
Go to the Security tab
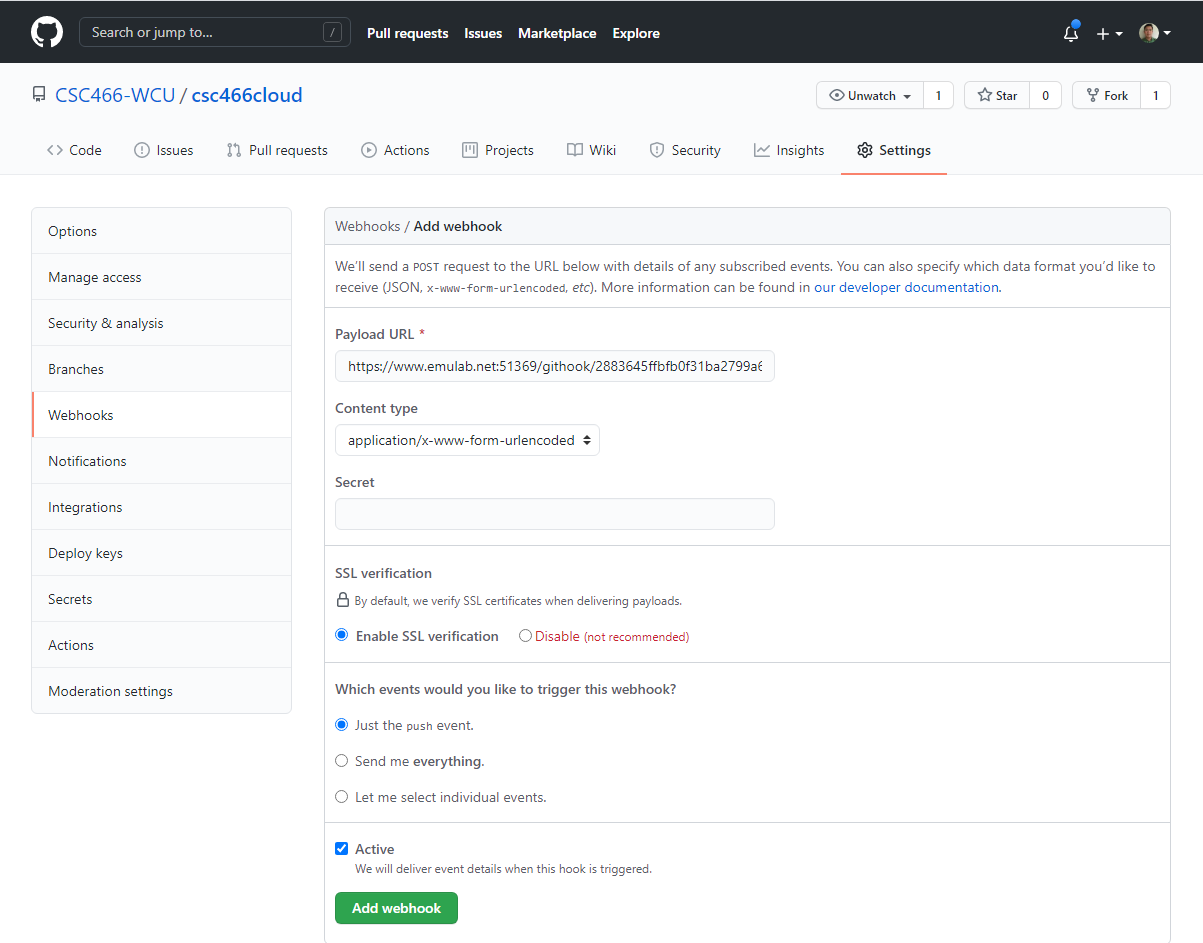tap(685, 150)
